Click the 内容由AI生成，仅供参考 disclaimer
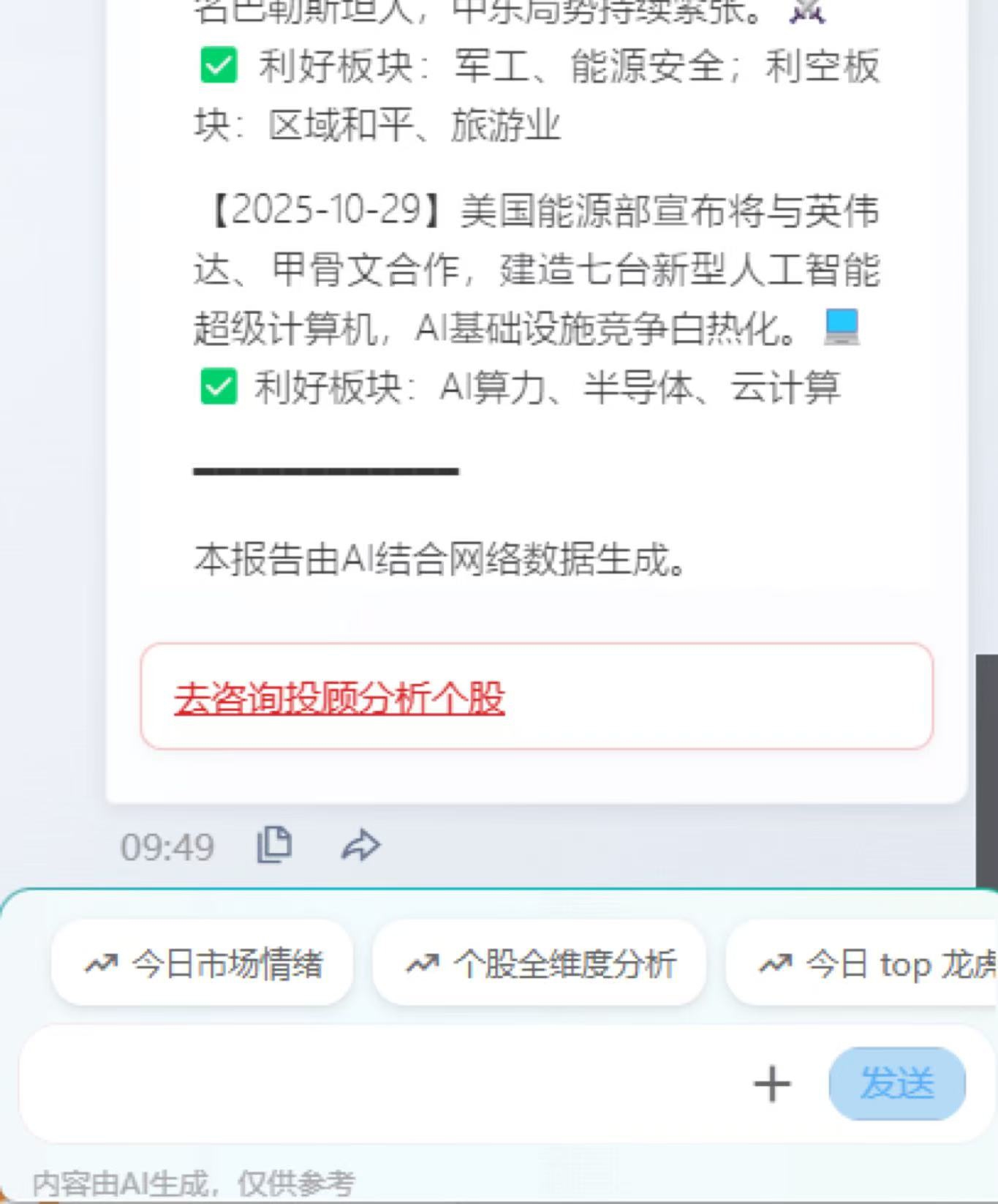This screenshot has height=1204, width=998. [194, 1183]
